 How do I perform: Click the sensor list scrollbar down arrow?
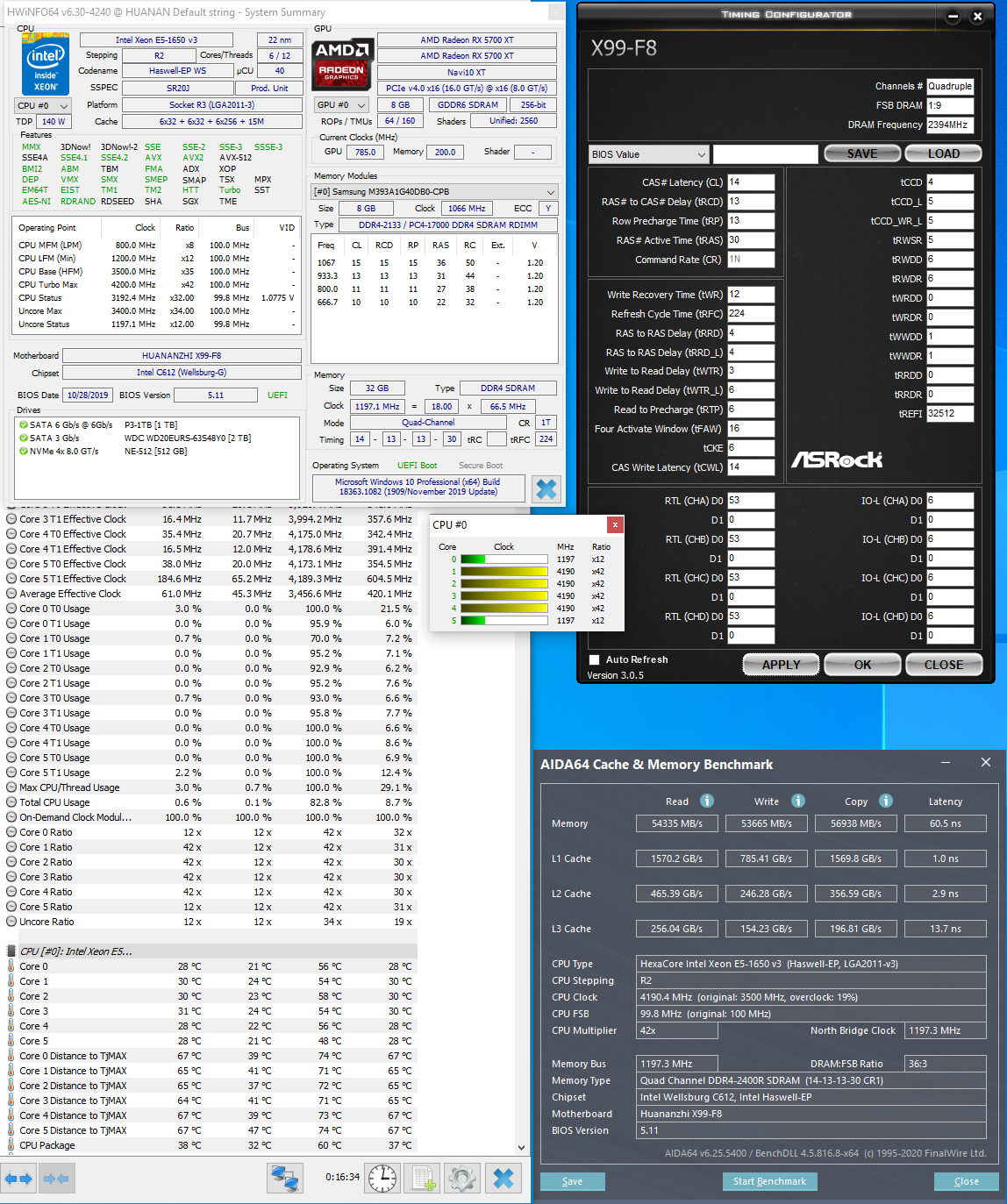pyautogui.click(x=522, y=1147)
